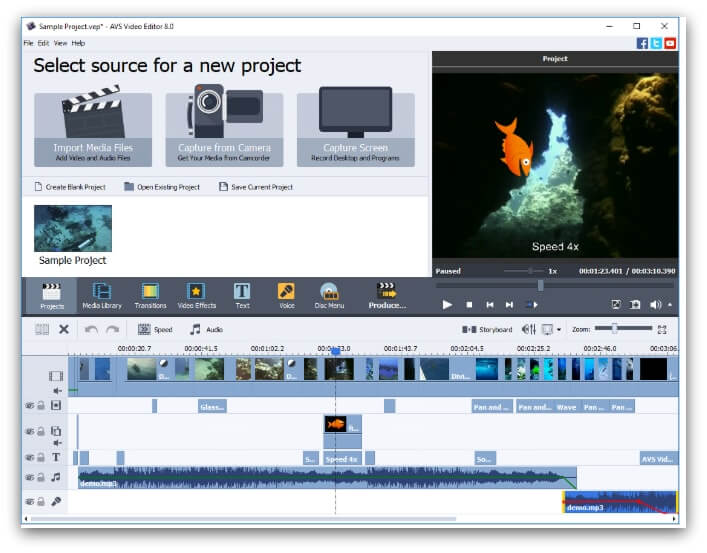Click the Audio tool on the timeline toolbar
The image size is (707, 553).
(207, 330)
